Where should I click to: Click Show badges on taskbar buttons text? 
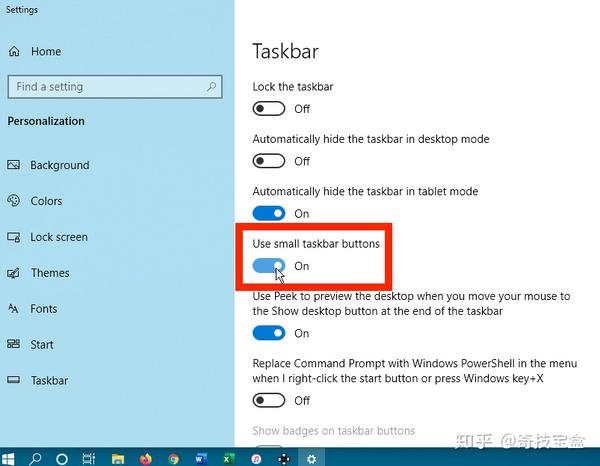pos(334,431)
